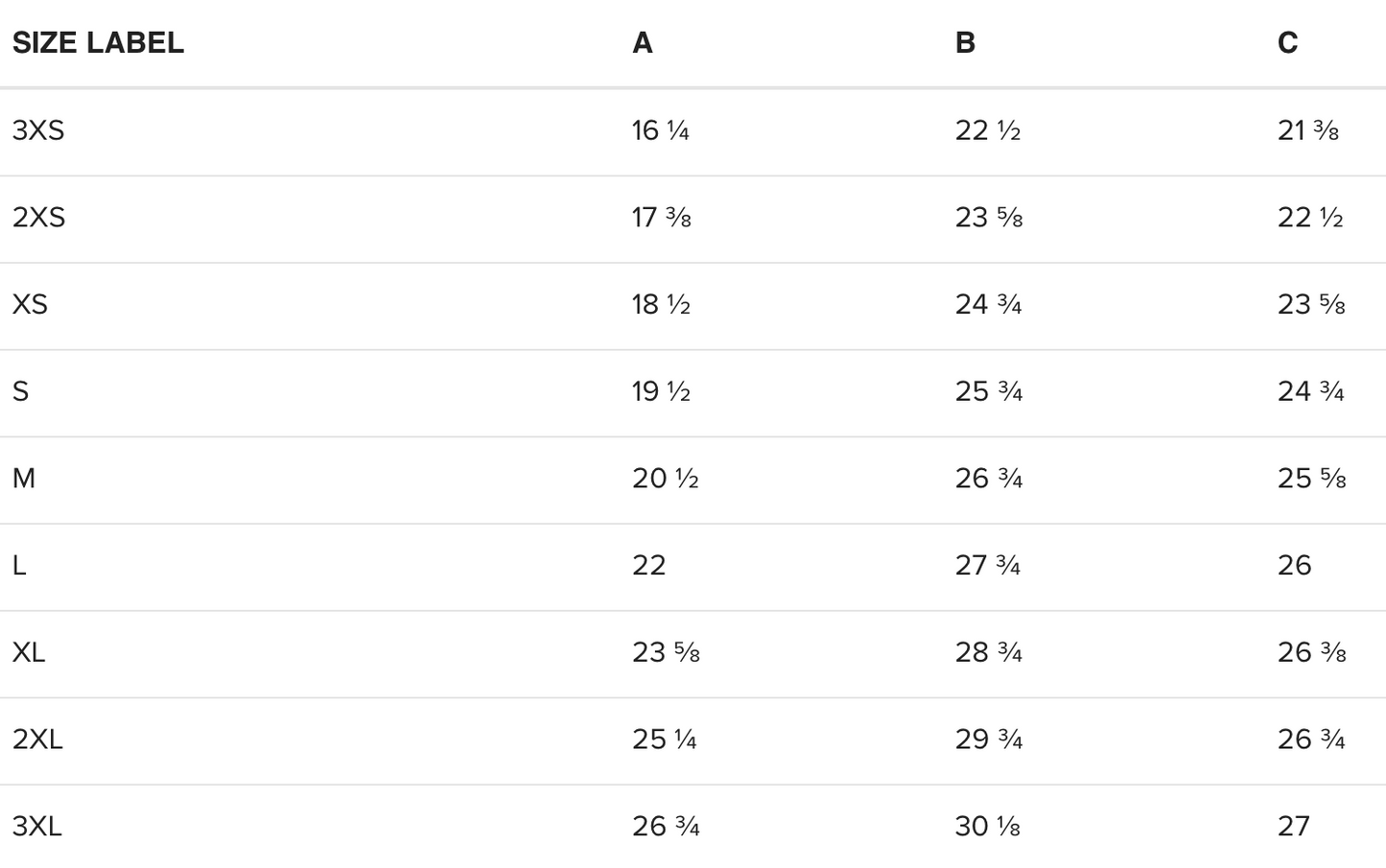1386x868 pixels.
Task: Click the 2XS row label
Action: pyautogui.click(x=39, y=218)
